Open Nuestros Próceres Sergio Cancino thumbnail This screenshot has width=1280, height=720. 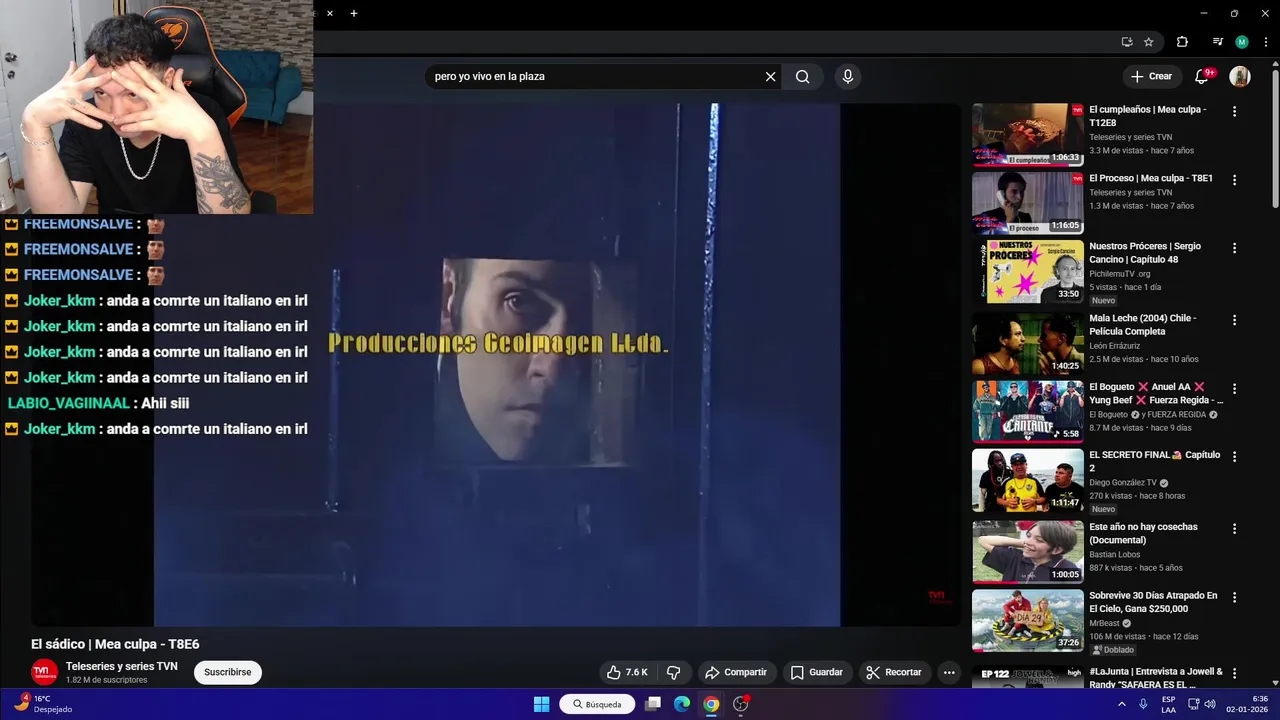(1027, 271)
